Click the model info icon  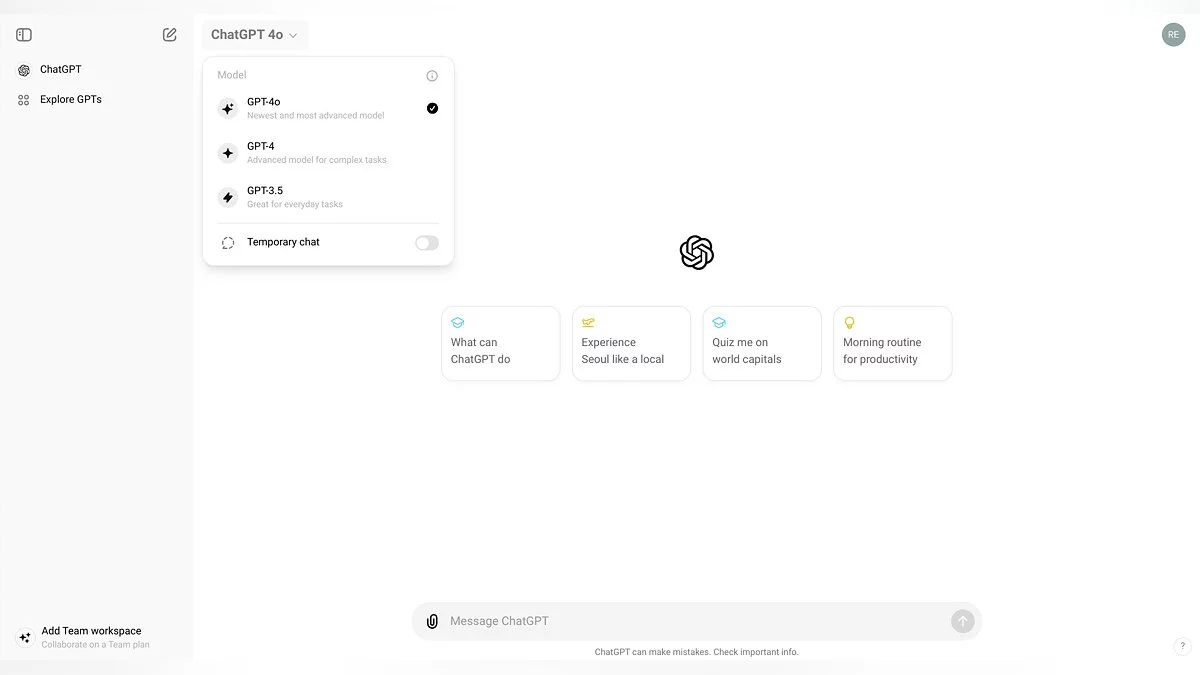[432, 76]
